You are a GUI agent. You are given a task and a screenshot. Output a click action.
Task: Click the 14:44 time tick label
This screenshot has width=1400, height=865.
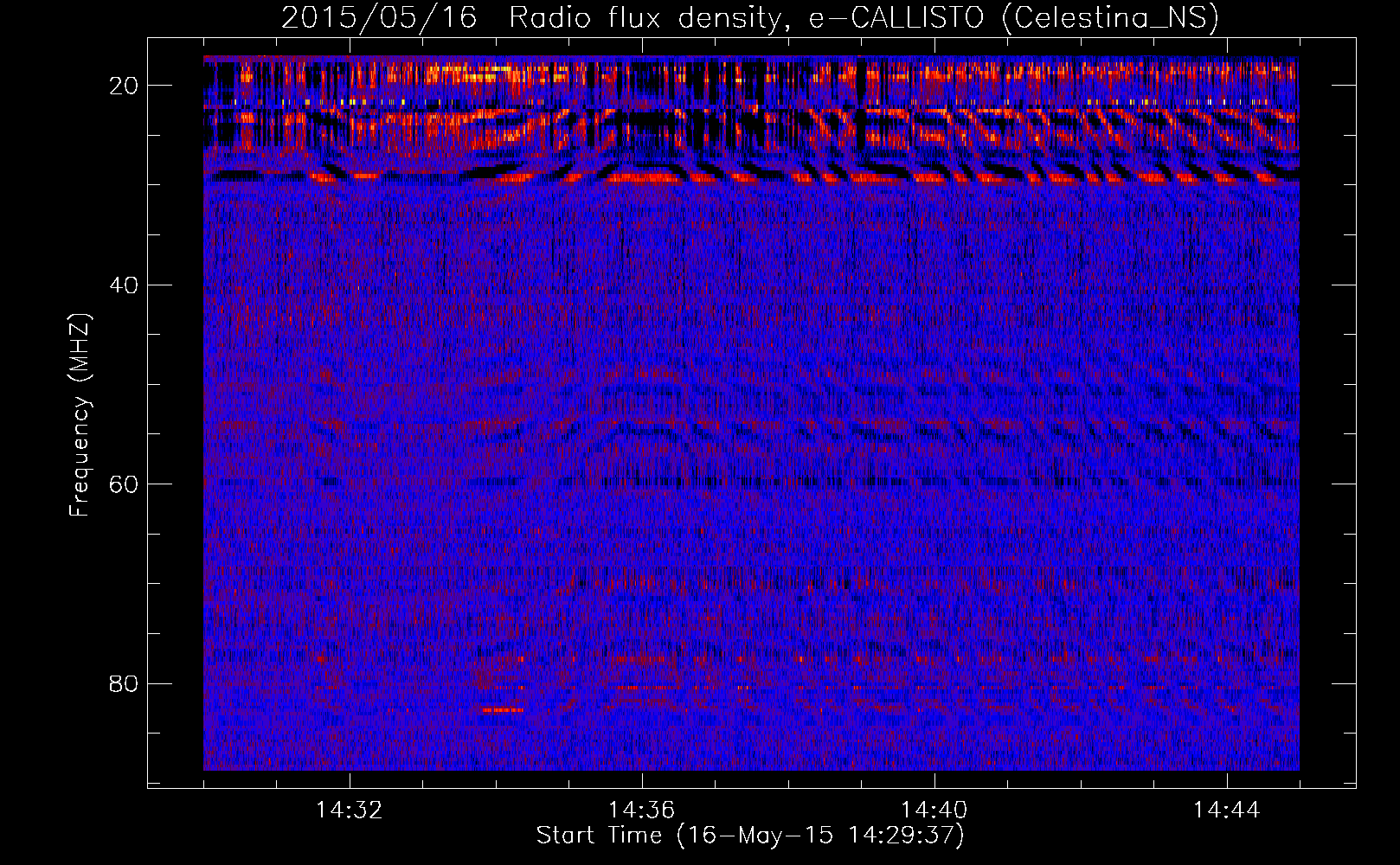click(x=1227, y=811)
